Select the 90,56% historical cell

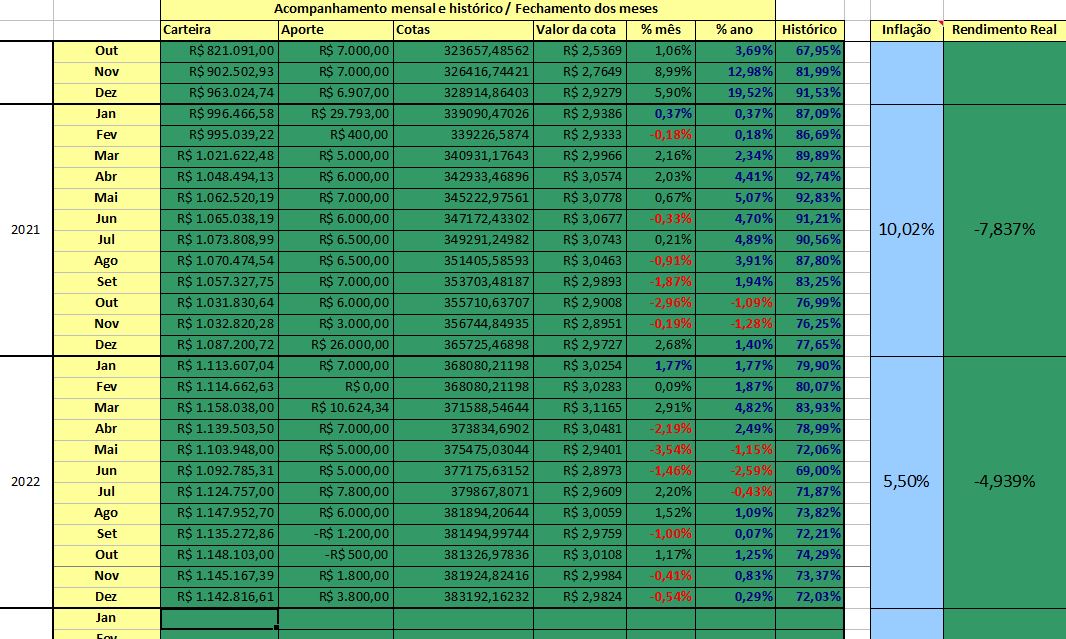pyautogui.click(x=810, y=240)
